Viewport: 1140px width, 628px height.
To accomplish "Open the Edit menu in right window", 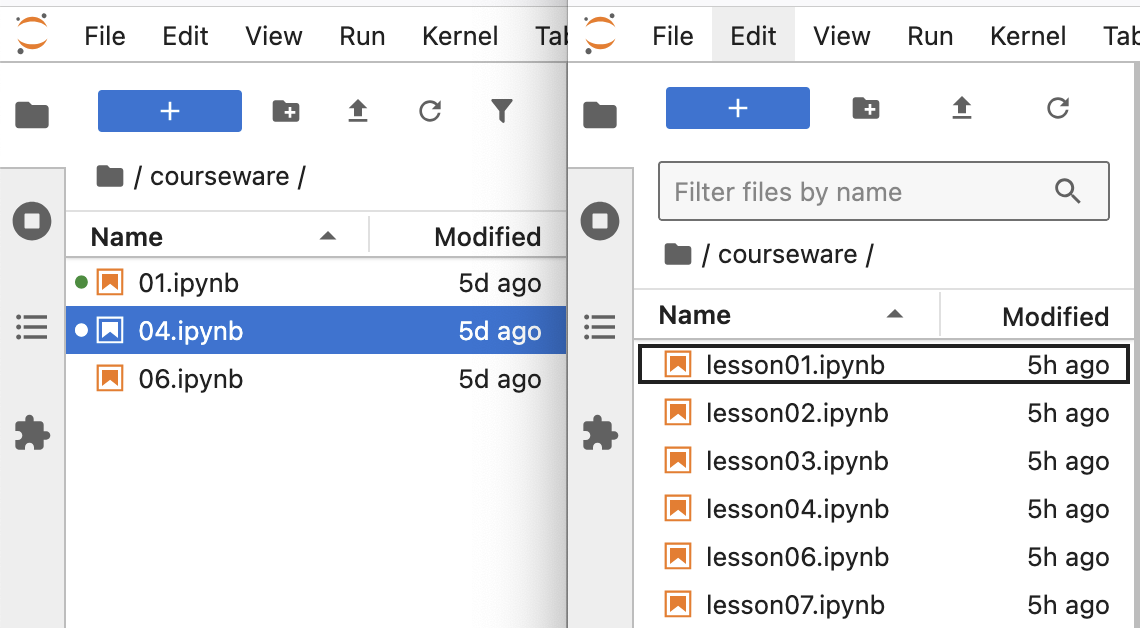I will click(x=753, y=36).
